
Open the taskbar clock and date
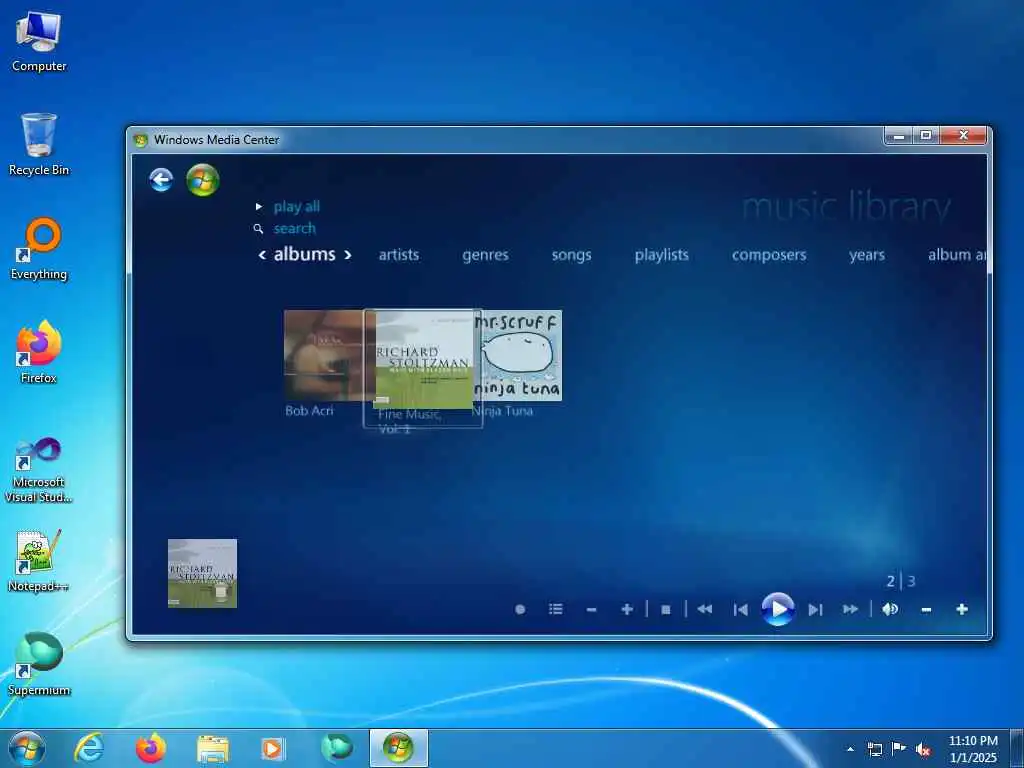(x=973, y=749)
